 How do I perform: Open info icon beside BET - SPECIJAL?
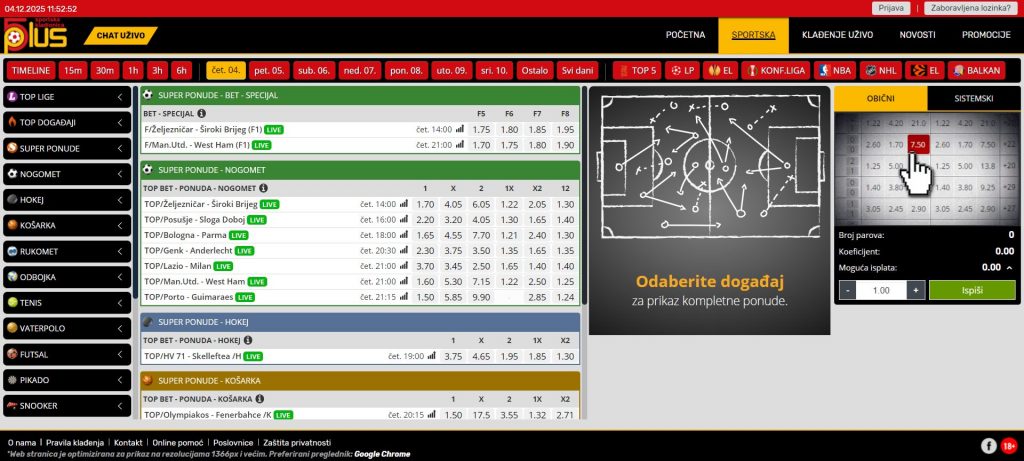click(203, 113)
